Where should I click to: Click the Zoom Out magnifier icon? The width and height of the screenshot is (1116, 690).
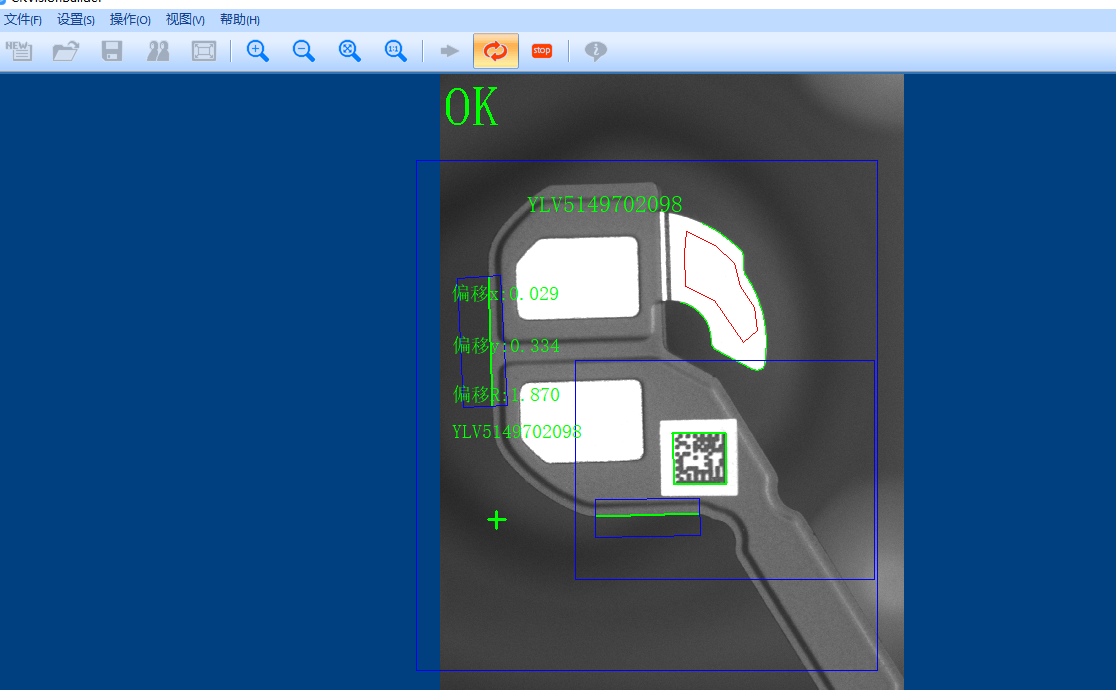pos(304,51)
